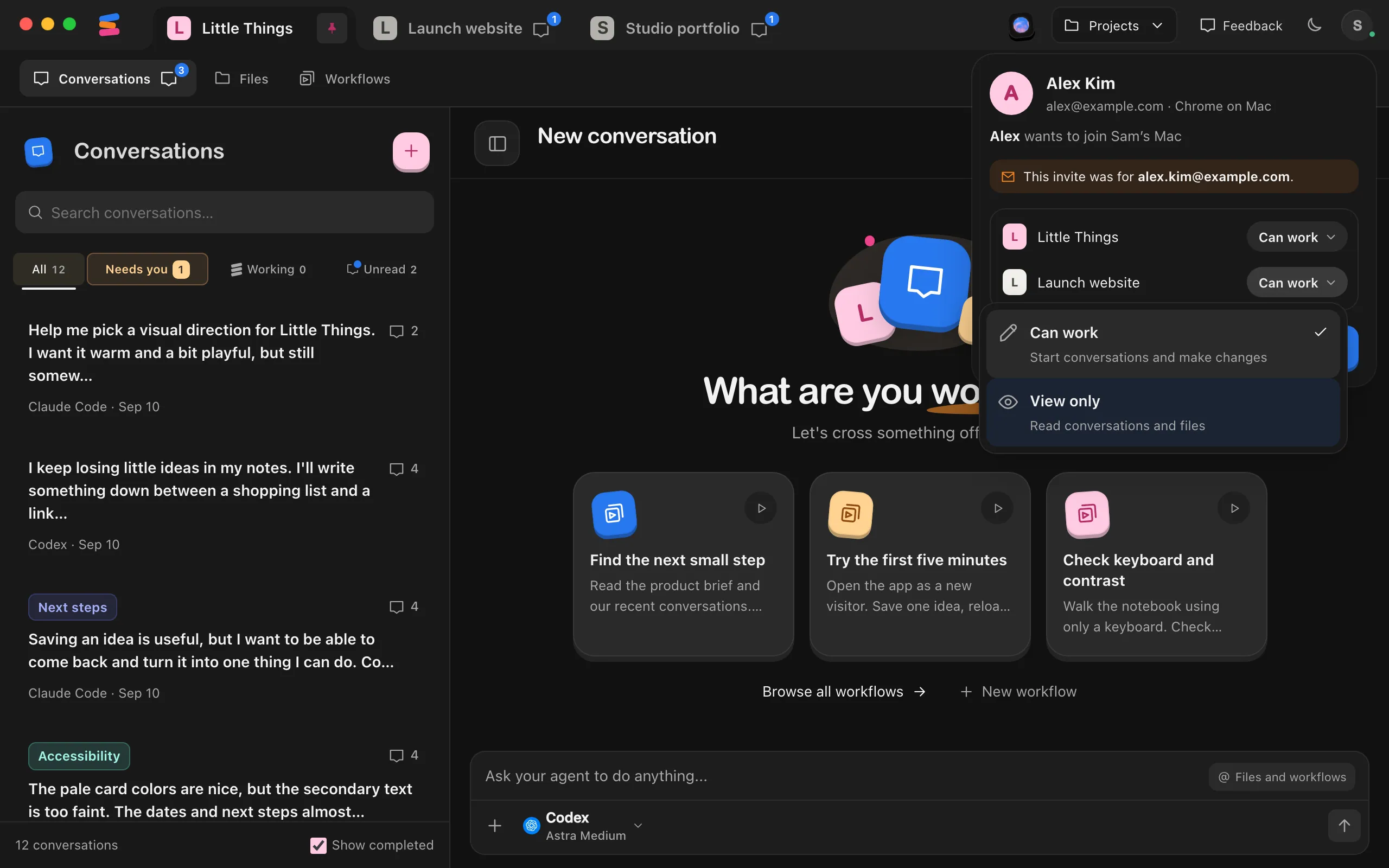Image resolution: width=1389 pixels, height=868 pixels.
Task: Click the chat badge on Studio portfolio tab
Action: 763,27
